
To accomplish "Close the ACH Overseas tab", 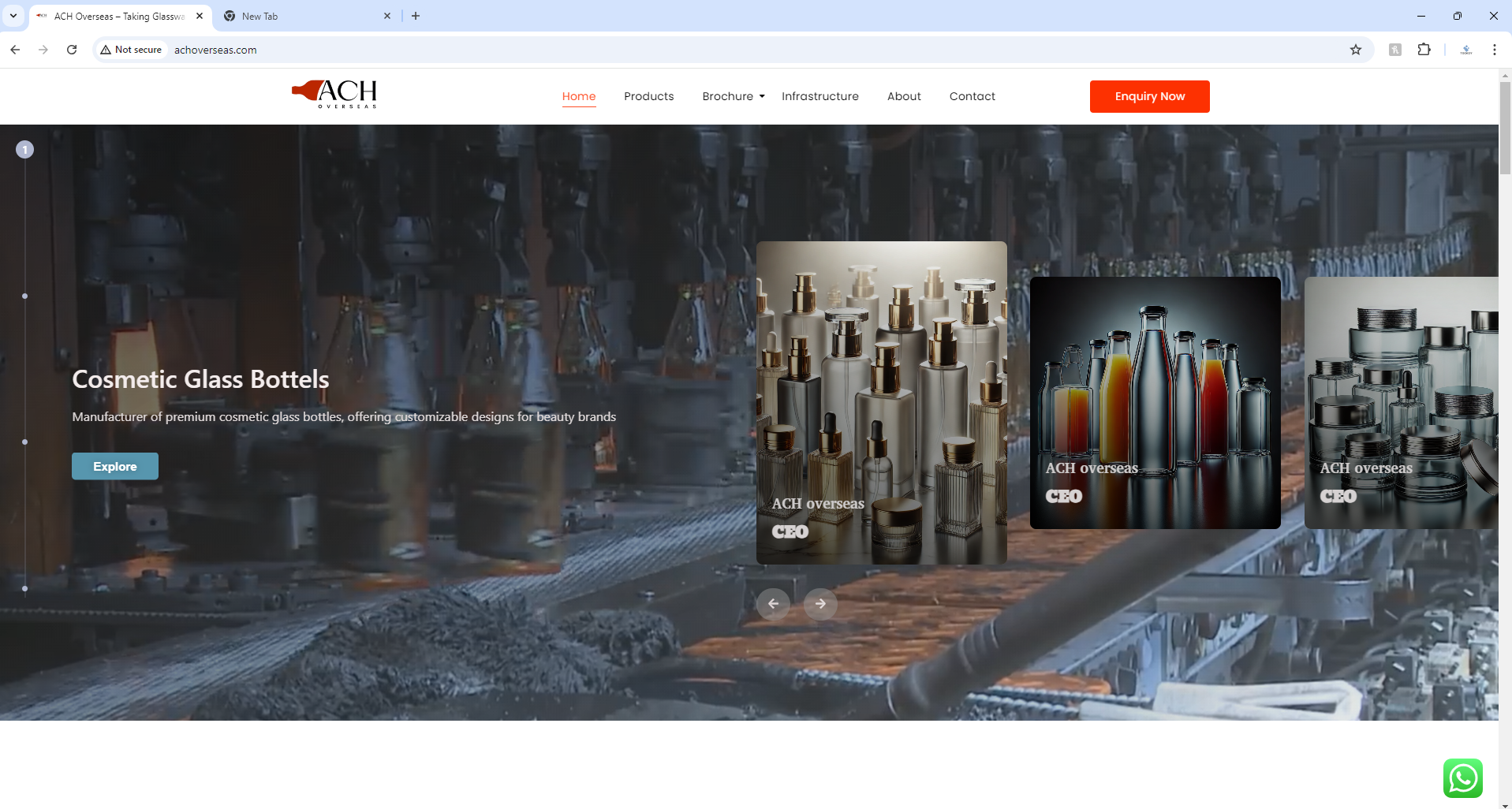I will pyautogui.click(x=200, y=16).
